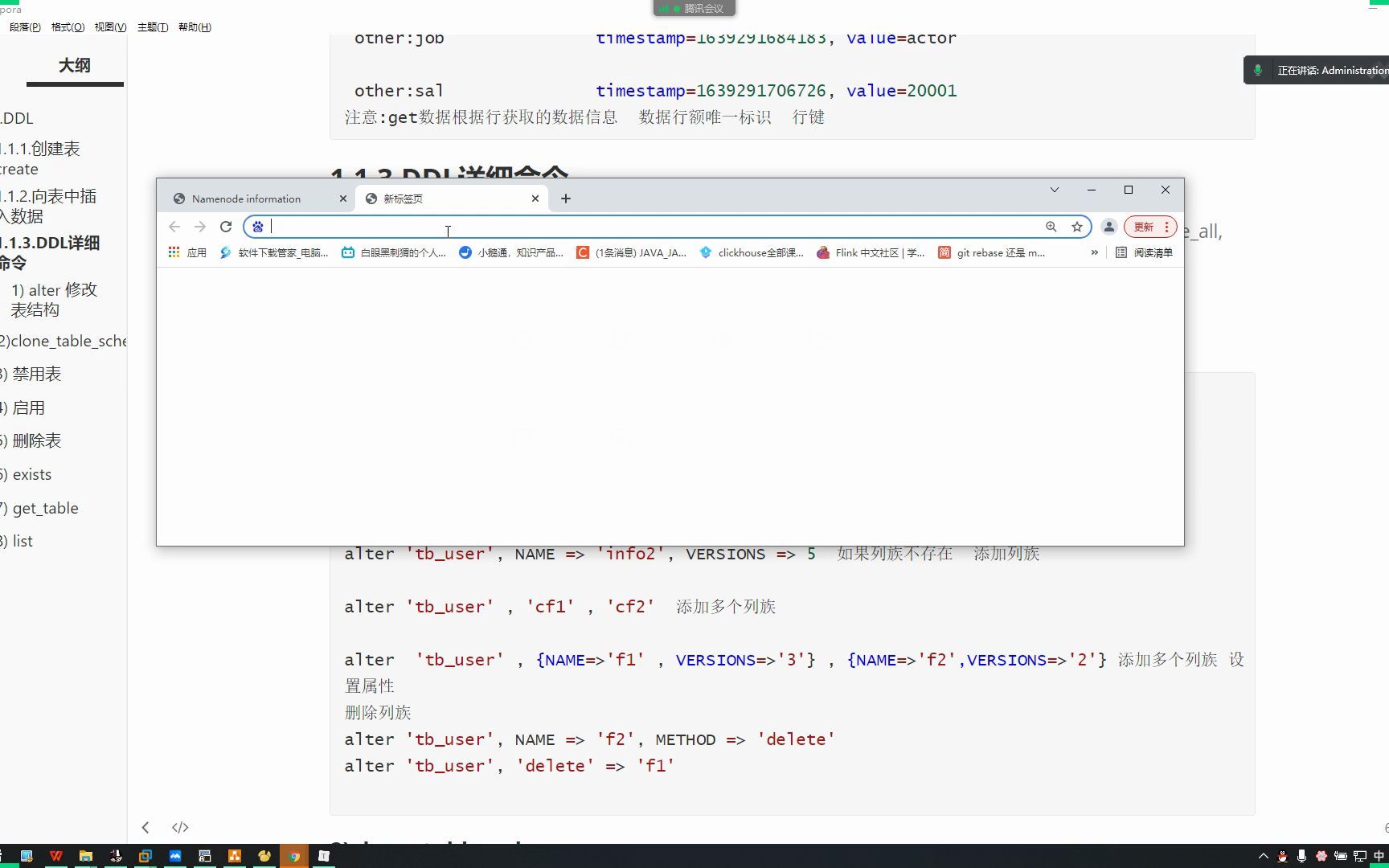Open git rebase 还是 m bookmark
The image size is (1389, 868).
click(x=992, y=252)
